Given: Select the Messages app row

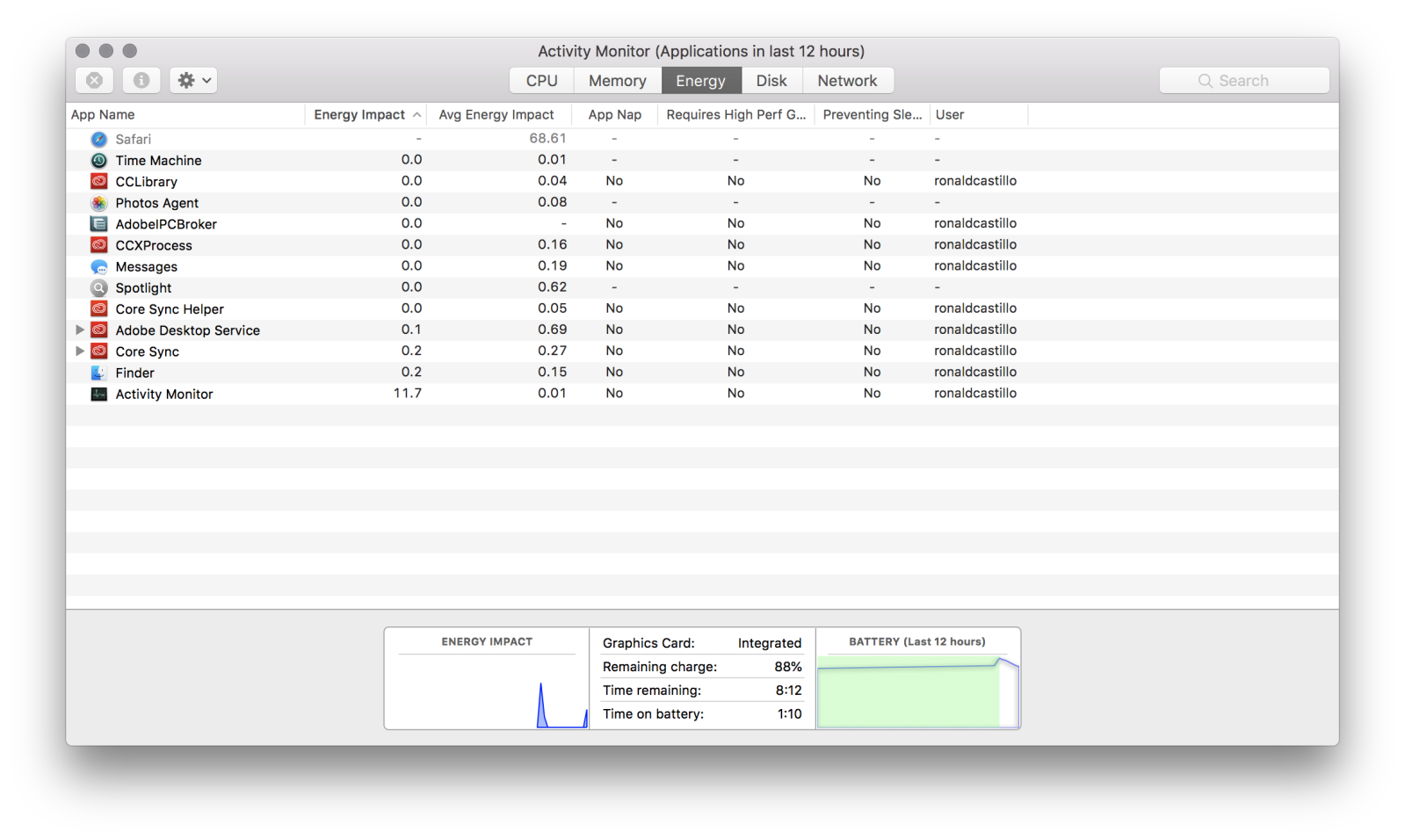Looking at the screenshot, I should 702,266.
